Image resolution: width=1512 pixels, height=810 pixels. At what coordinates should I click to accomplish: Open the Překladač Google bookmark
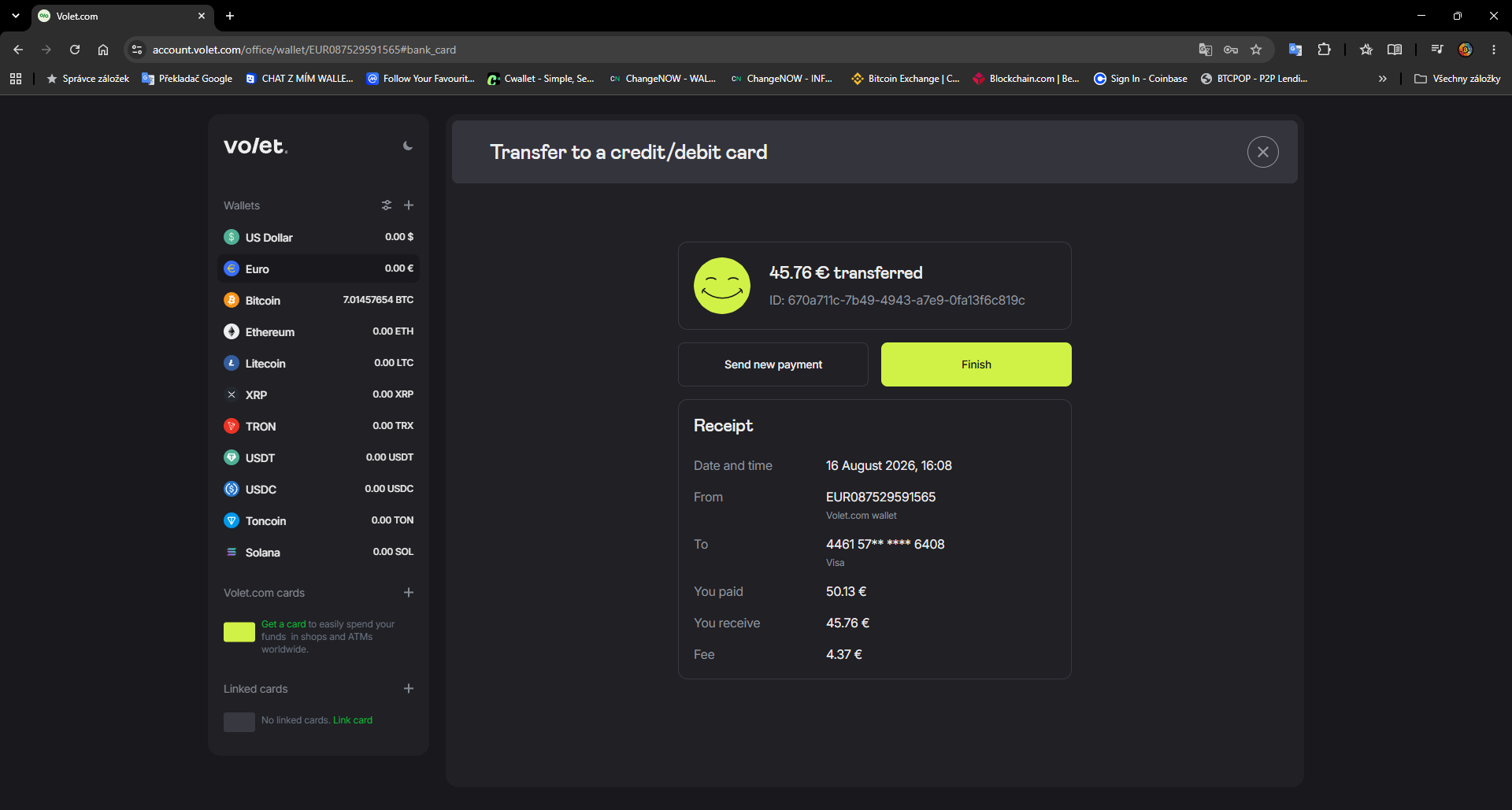187,79
